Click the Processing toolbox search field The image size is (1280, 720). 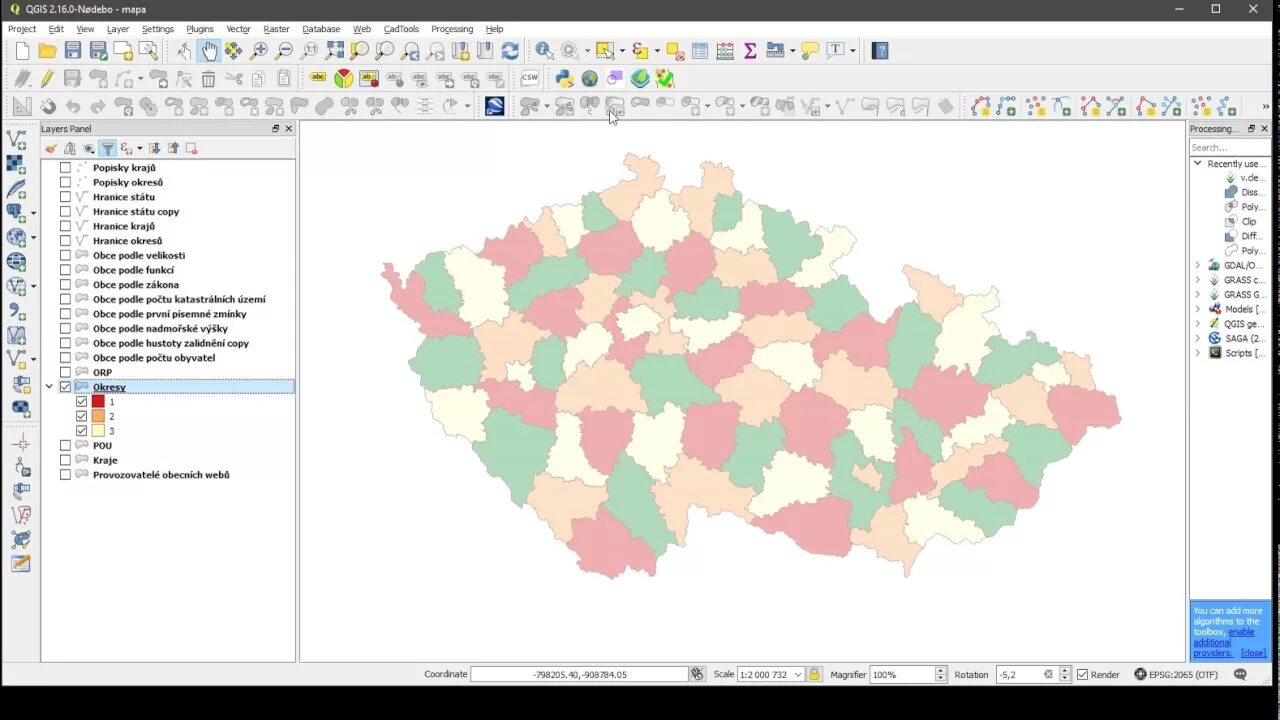[x=1229, y=147]
